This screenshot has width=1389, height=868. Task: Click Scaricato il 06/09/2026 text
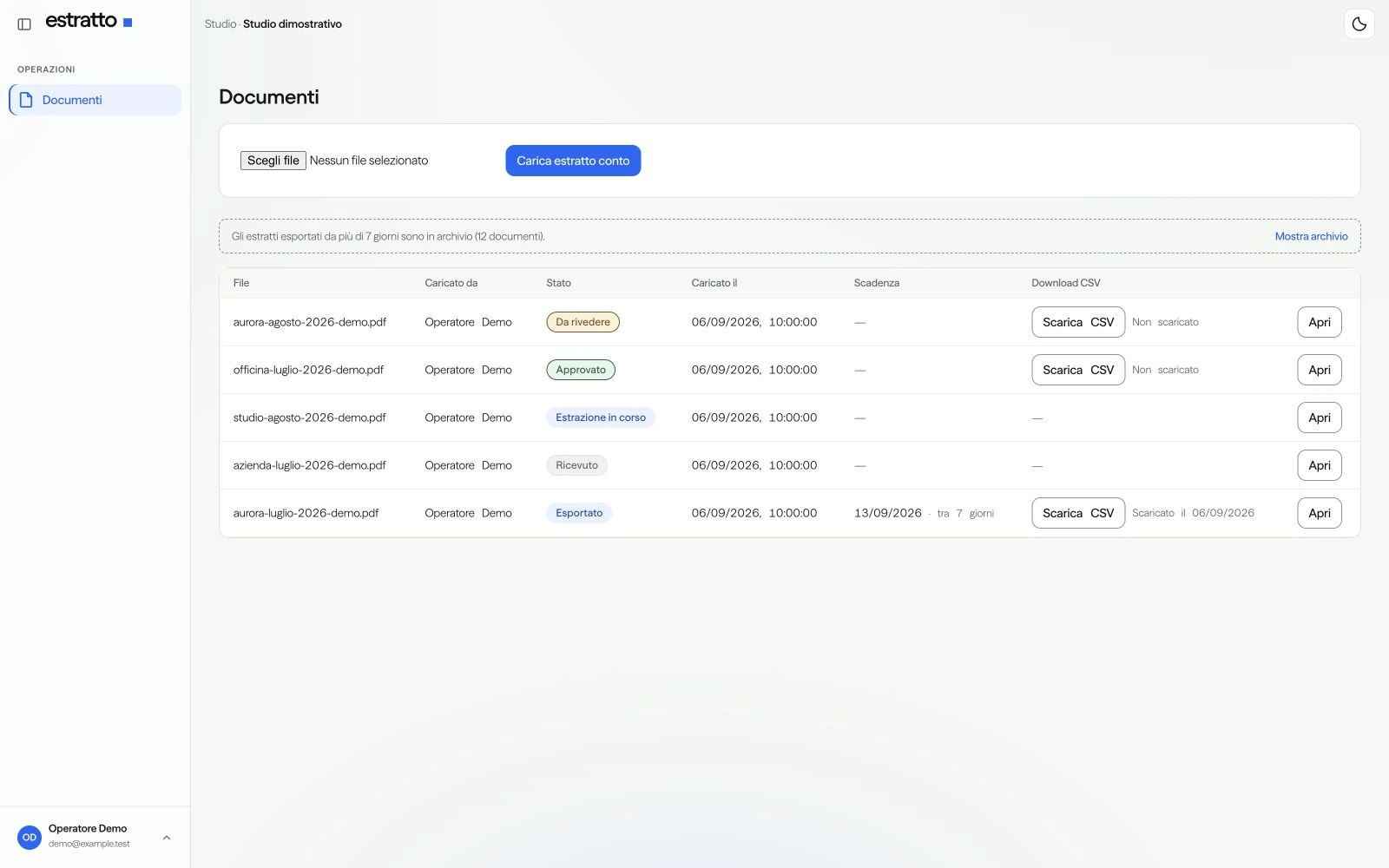(x=1193, y=513)
